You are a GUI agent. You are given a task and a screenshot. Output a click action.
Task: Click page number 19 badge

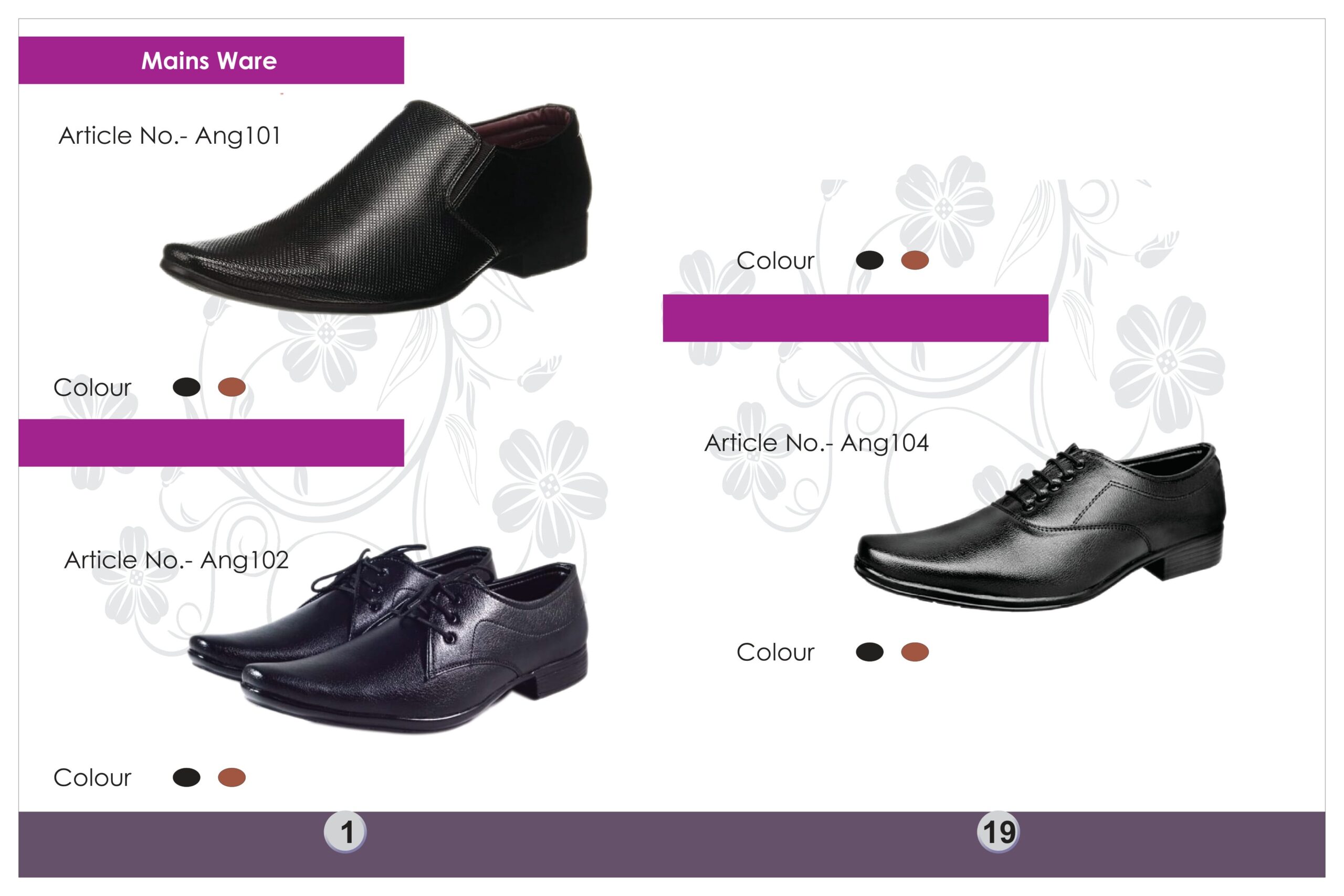click(x=998, y=831)
